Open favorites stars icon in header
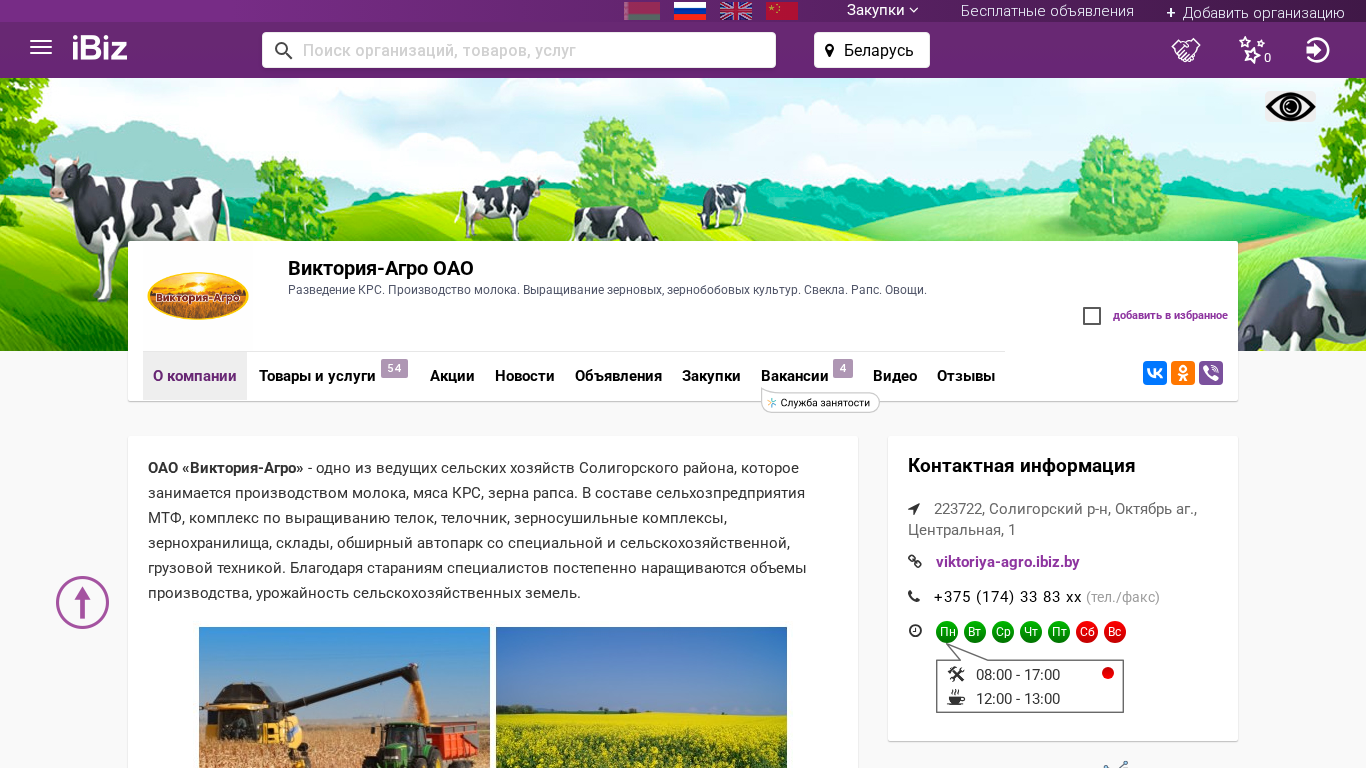Image resolution: width=1366 pixels, height=768 pixels. point(1252,50)
